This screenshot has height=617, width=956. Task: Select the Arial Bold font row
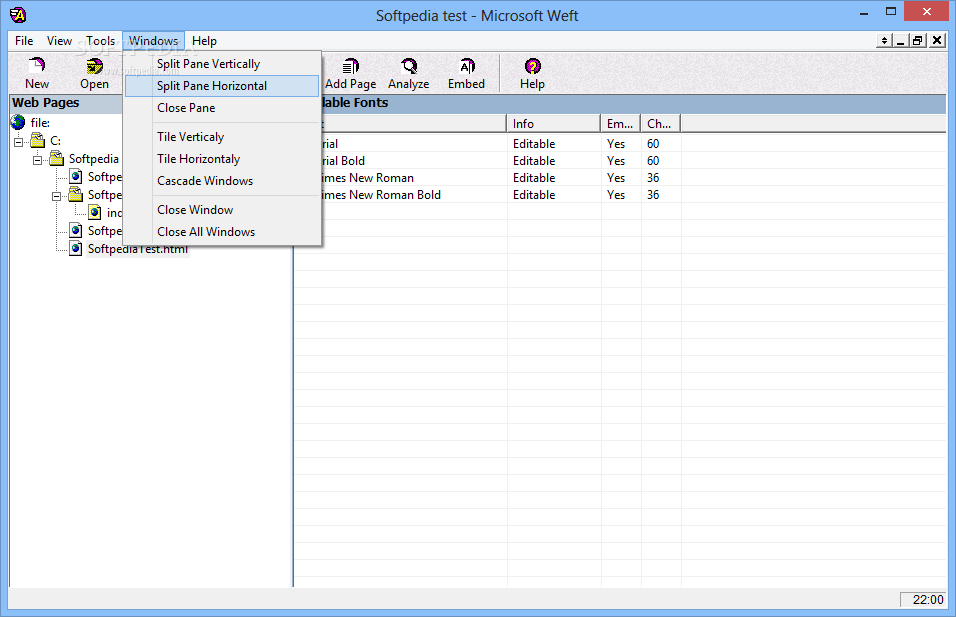coord(619,160)
